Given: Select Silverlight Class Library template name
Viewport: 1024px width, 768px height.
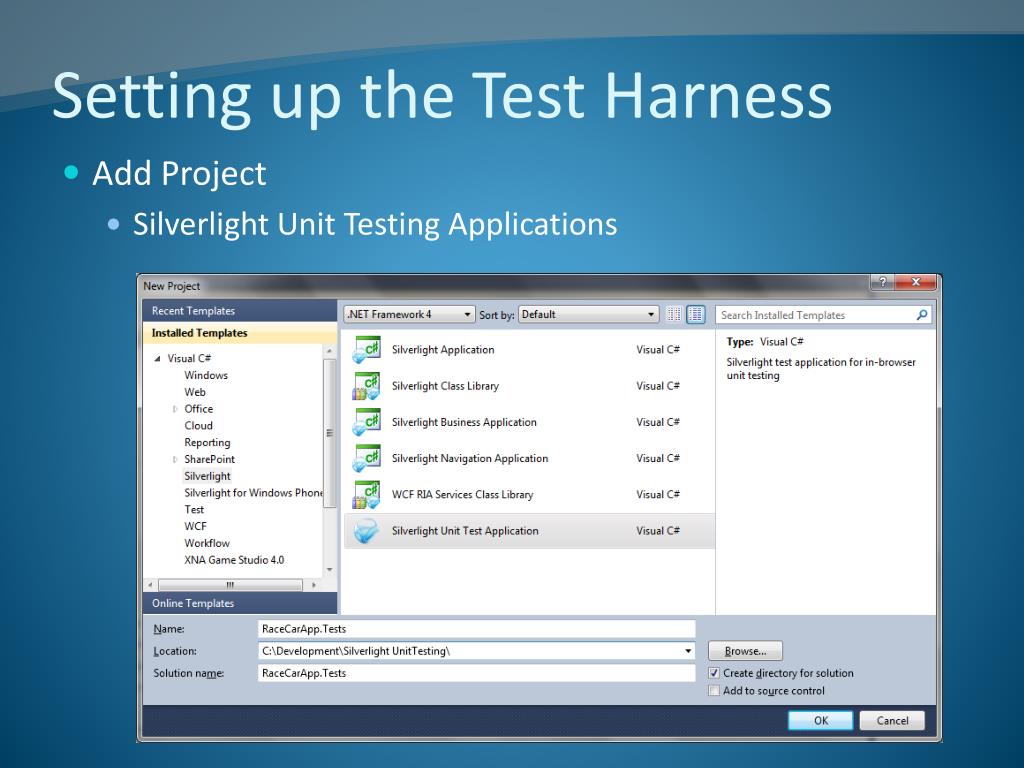Looking at the screenshot, I should pos(445,386).
